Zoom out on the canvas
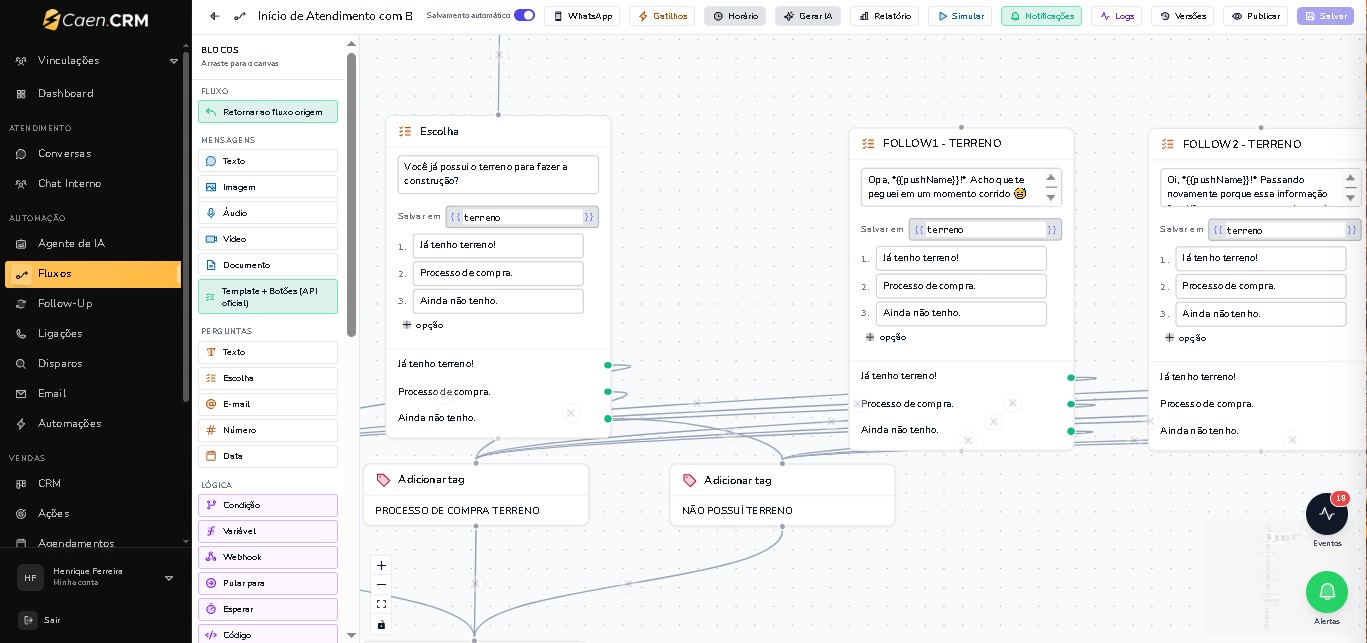Screen dimensions: 1367x643 381,585
